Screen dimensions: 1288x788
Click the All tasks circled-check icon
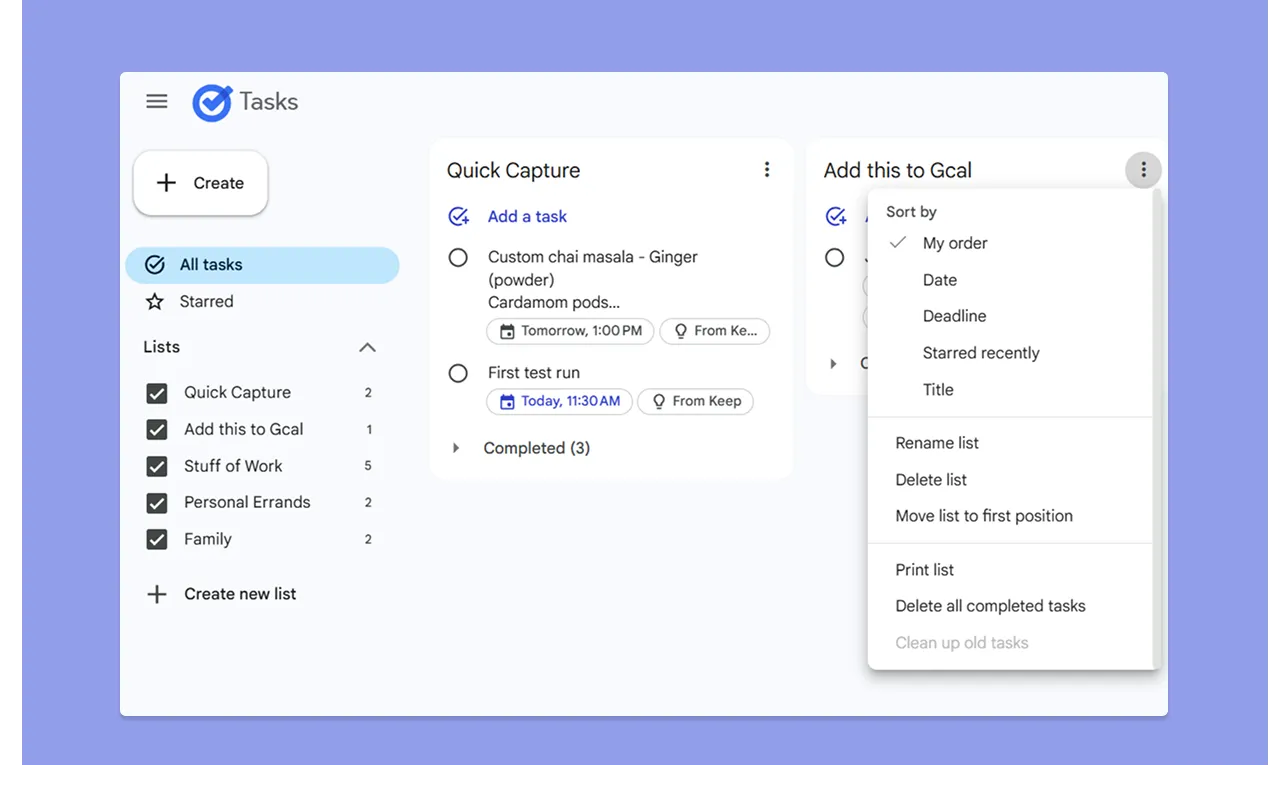coord(153,264)
